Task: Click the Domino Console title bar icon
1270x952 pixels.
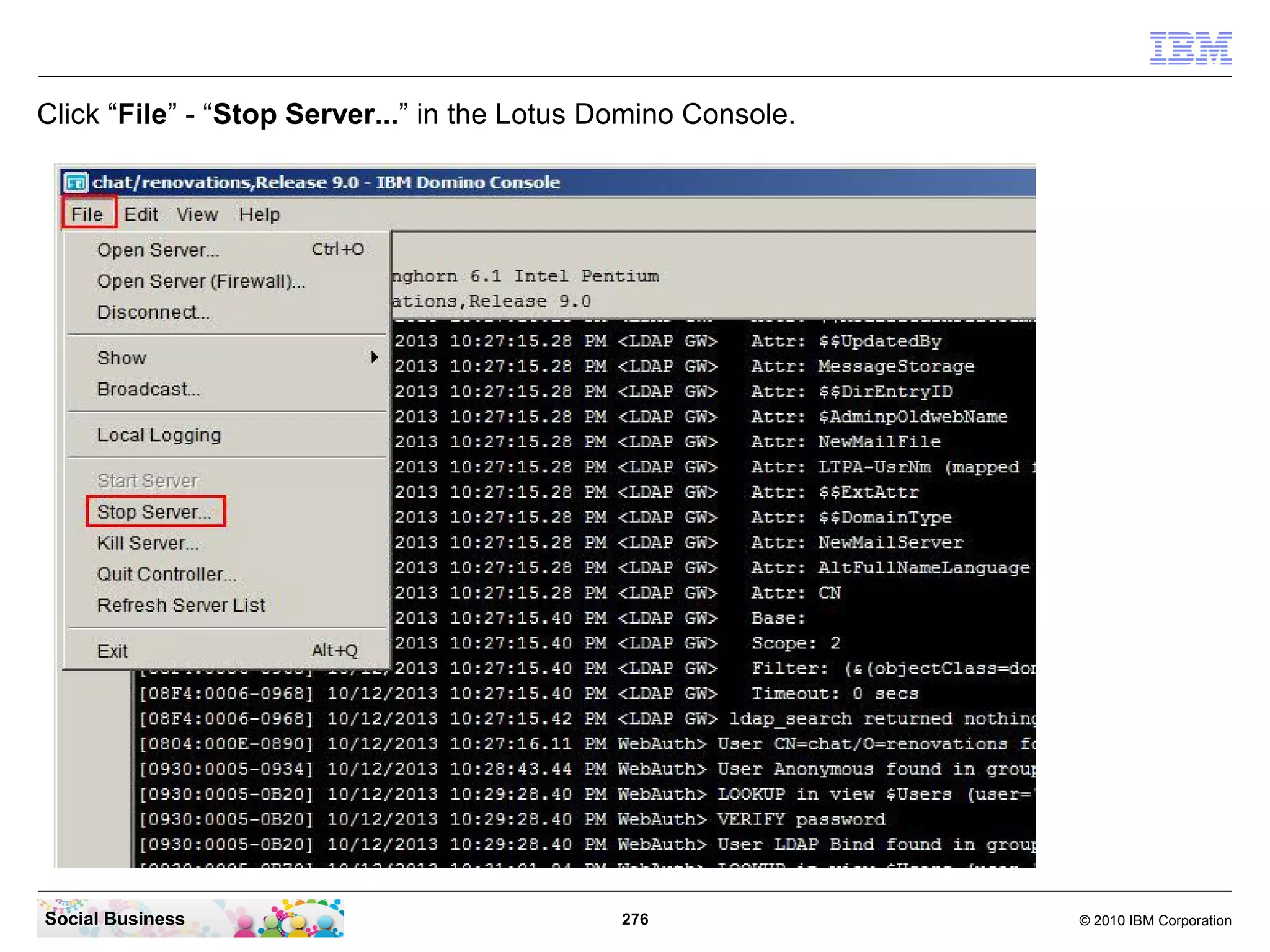Action: (77, 183)
